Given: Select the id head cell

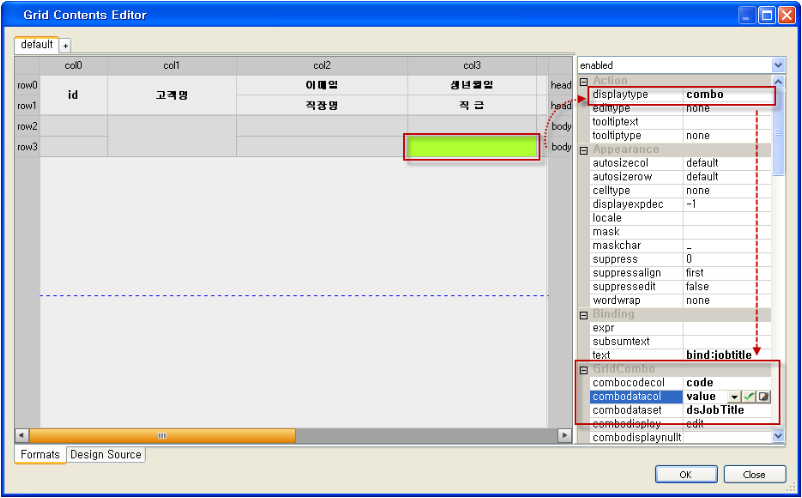Looking at the screenshot, I should [74, 95].
